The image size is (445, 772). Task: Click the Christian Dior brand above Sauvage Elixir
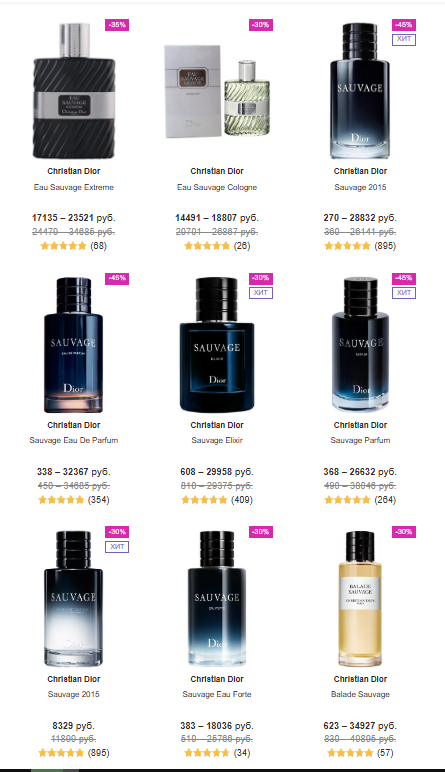(217, 425)
